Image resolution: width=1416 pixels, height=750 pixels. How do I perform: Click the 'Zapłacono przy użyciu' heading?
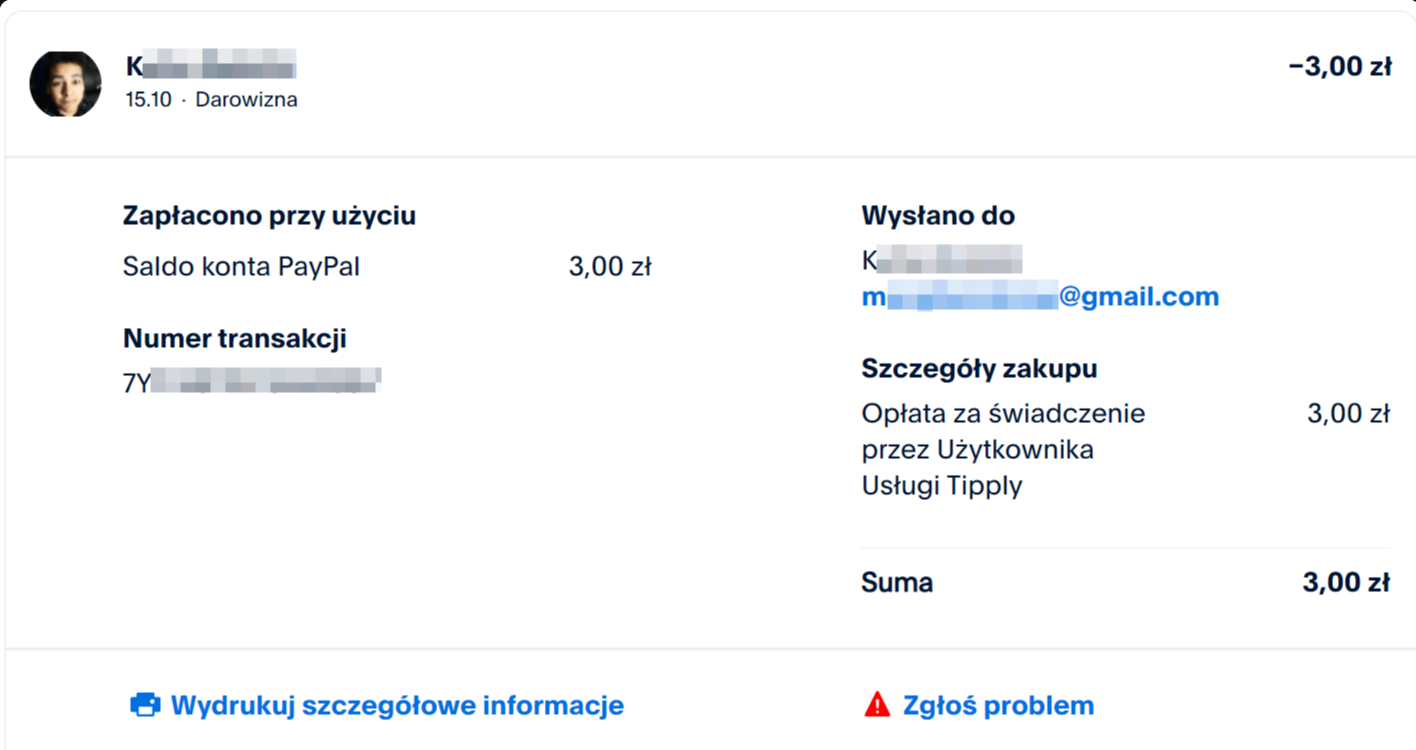click(269, 215)
